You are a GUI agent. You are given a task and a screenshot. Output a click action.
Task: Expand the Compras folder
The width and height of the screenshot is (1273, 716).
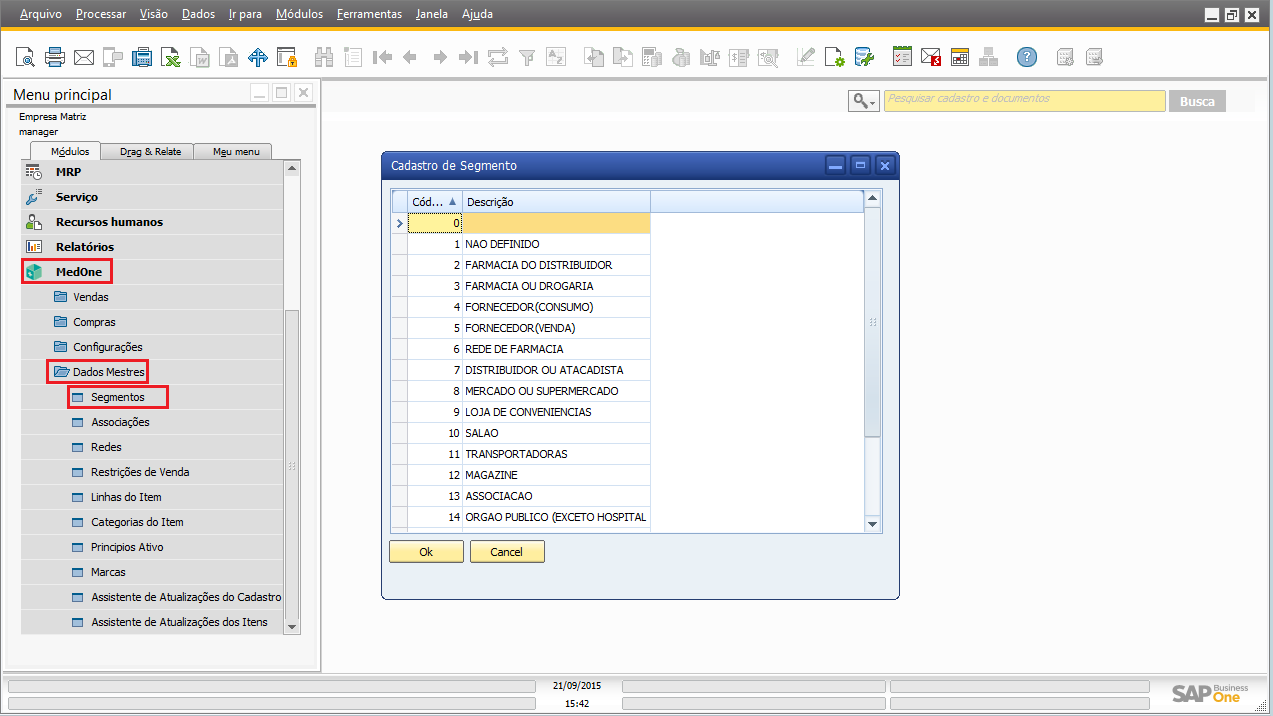click(x=61, y=322)
